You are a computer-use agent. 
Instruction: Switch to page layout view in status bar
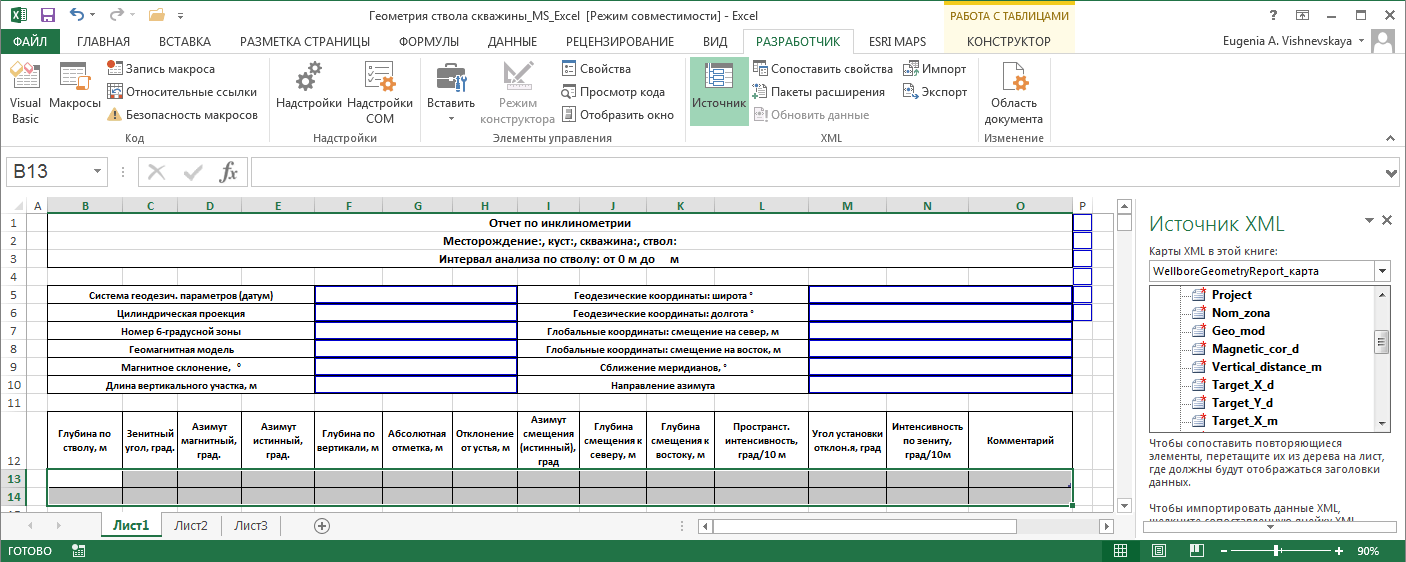tap(1158, 551)
